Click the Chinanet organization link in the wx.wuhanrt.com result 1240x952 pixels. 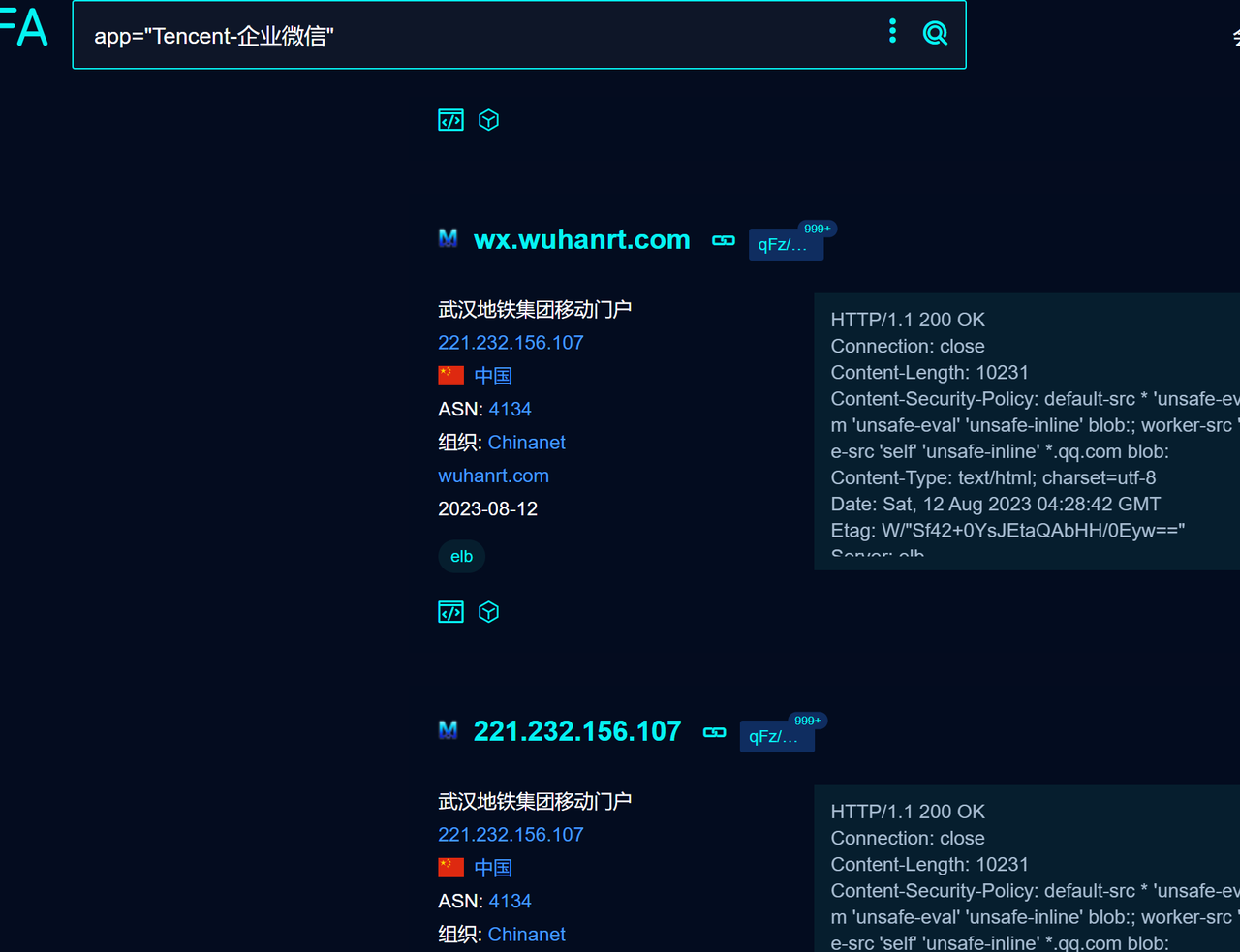tap(526, 443)
